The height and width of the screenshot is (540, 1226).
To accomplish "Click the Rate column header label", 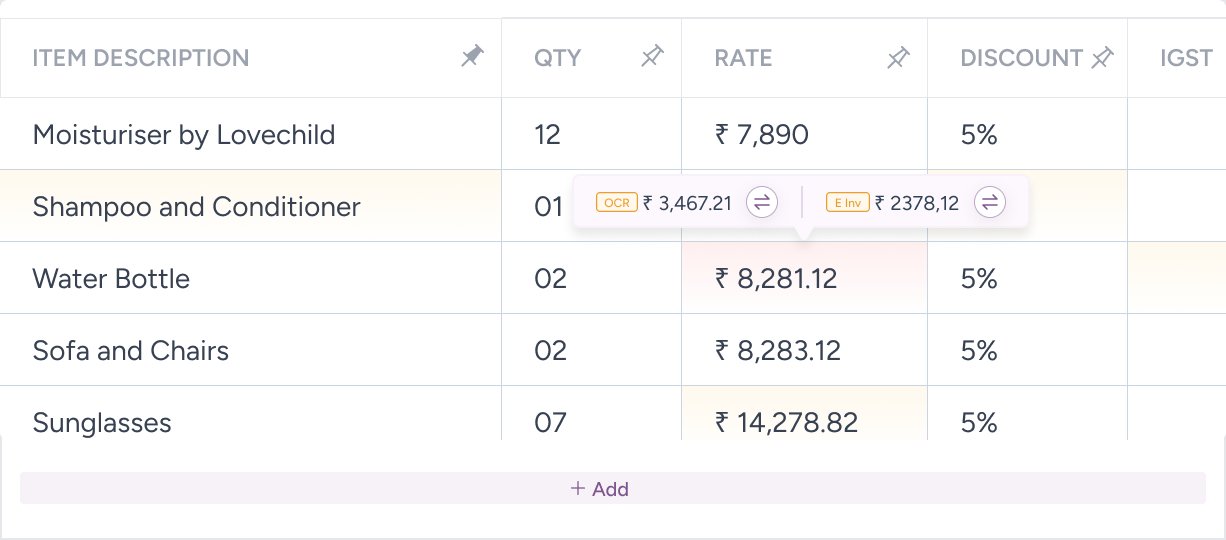I will coord(743,58).
